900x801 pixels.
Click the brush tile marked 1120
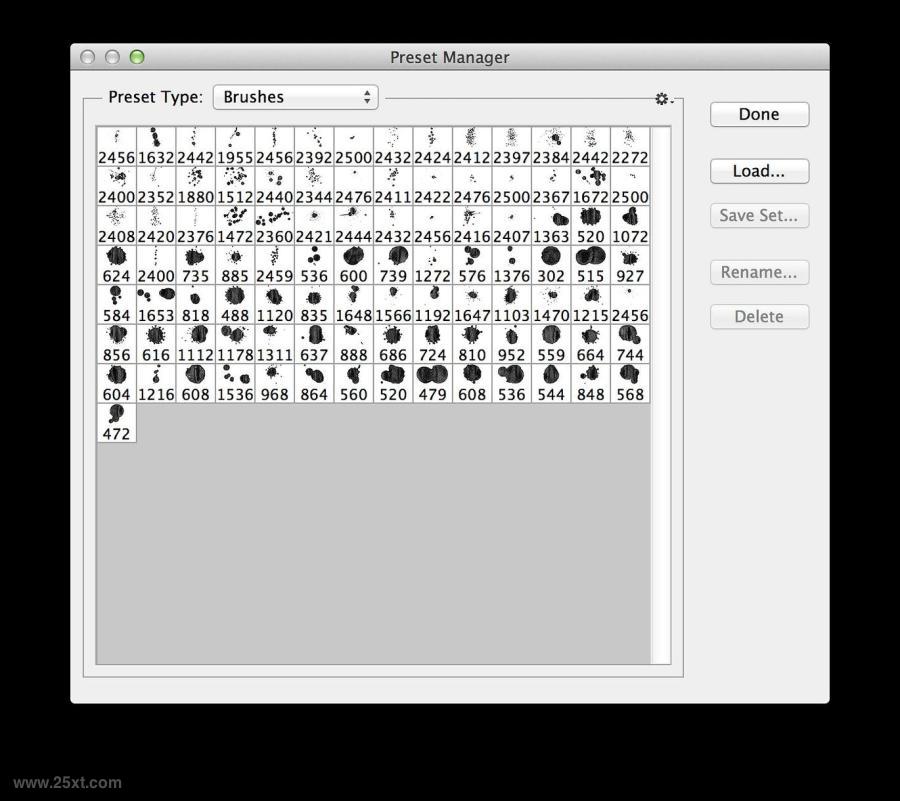click(x=274, y=305)
